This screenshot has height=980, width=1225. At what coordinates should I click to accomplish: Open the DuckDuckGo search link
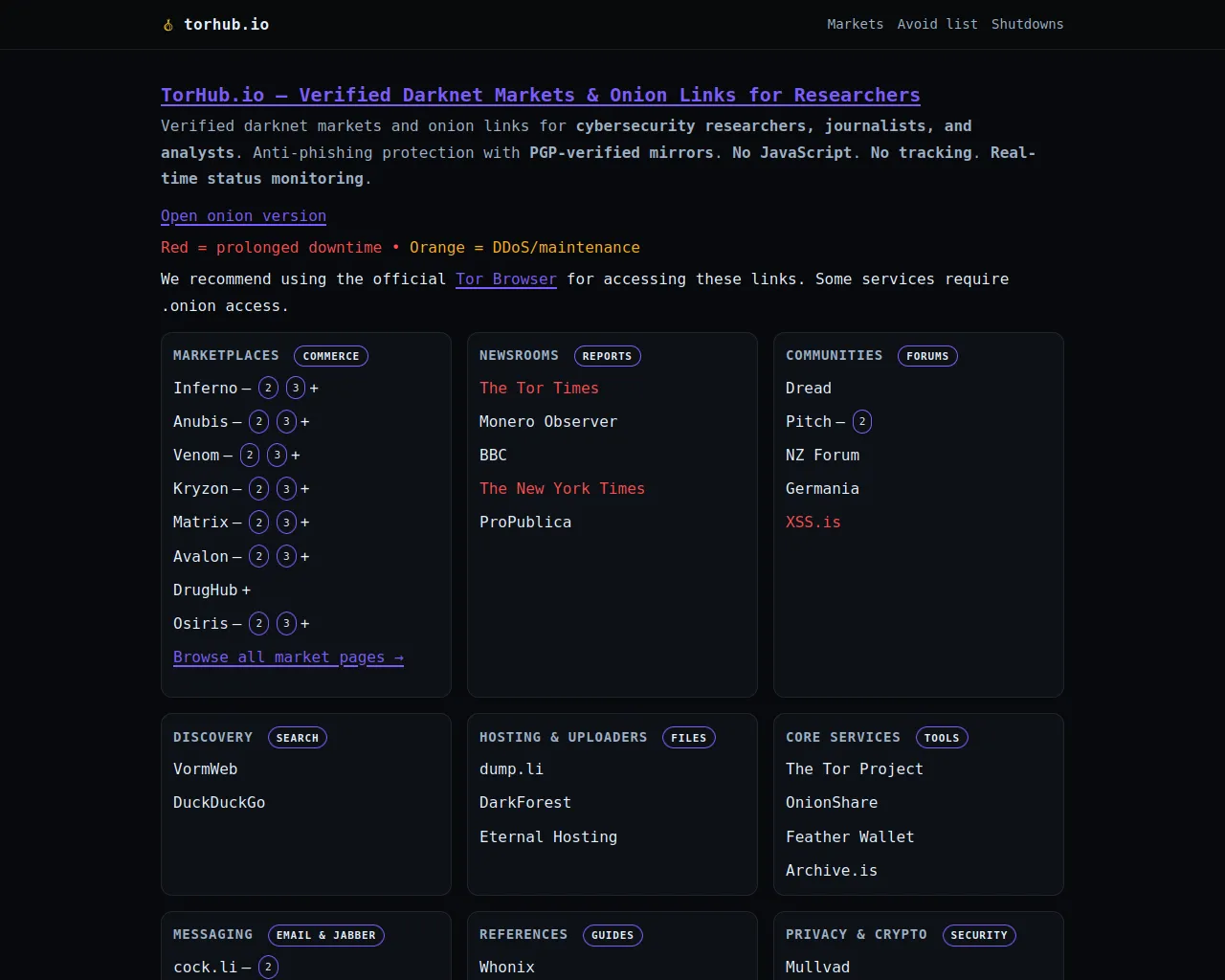[x=219, y=802]
